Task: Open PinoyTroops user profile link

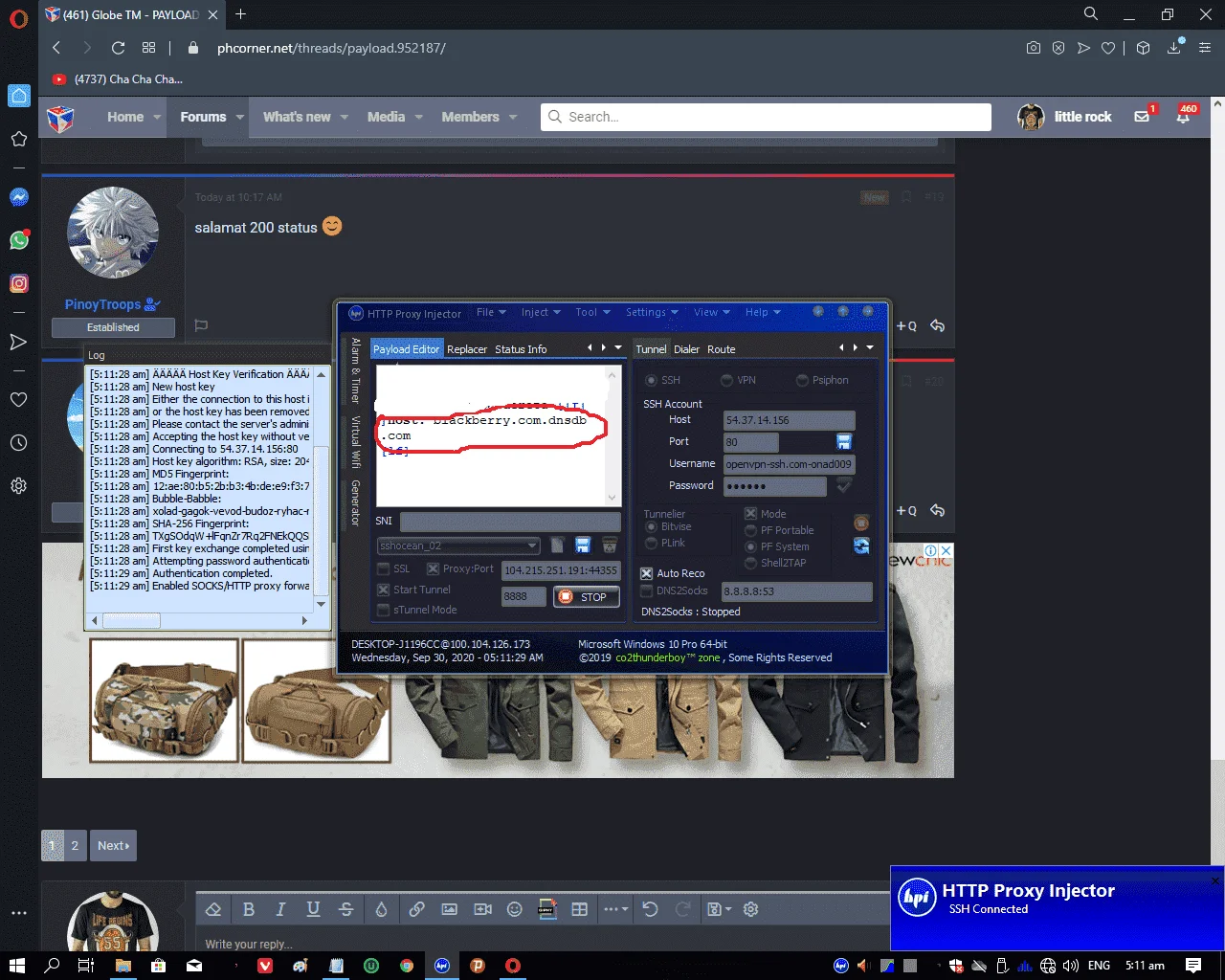Action: pos(103,304)
